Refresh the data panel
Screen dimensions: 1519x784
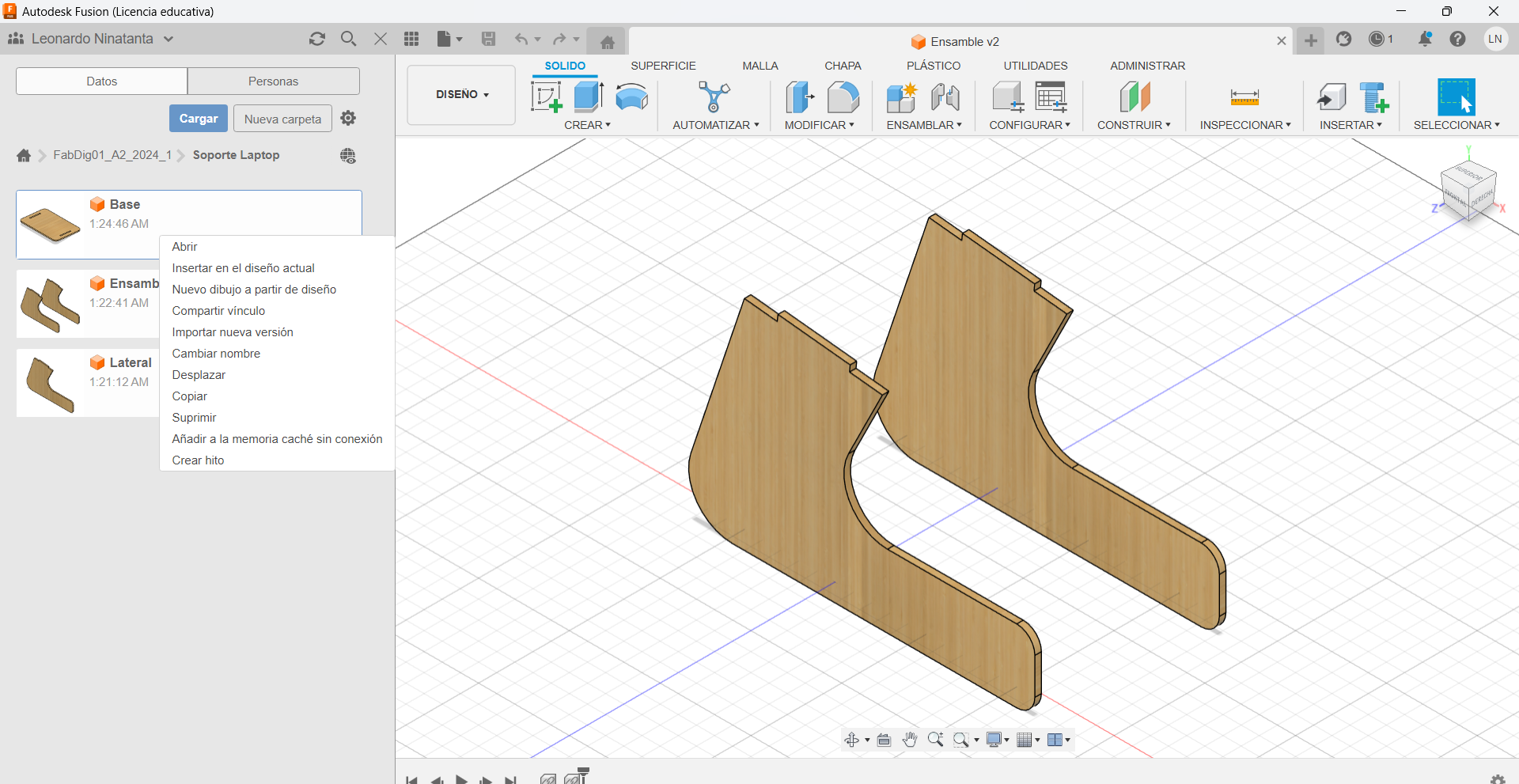pyautogui.click(x=317, y=39)
